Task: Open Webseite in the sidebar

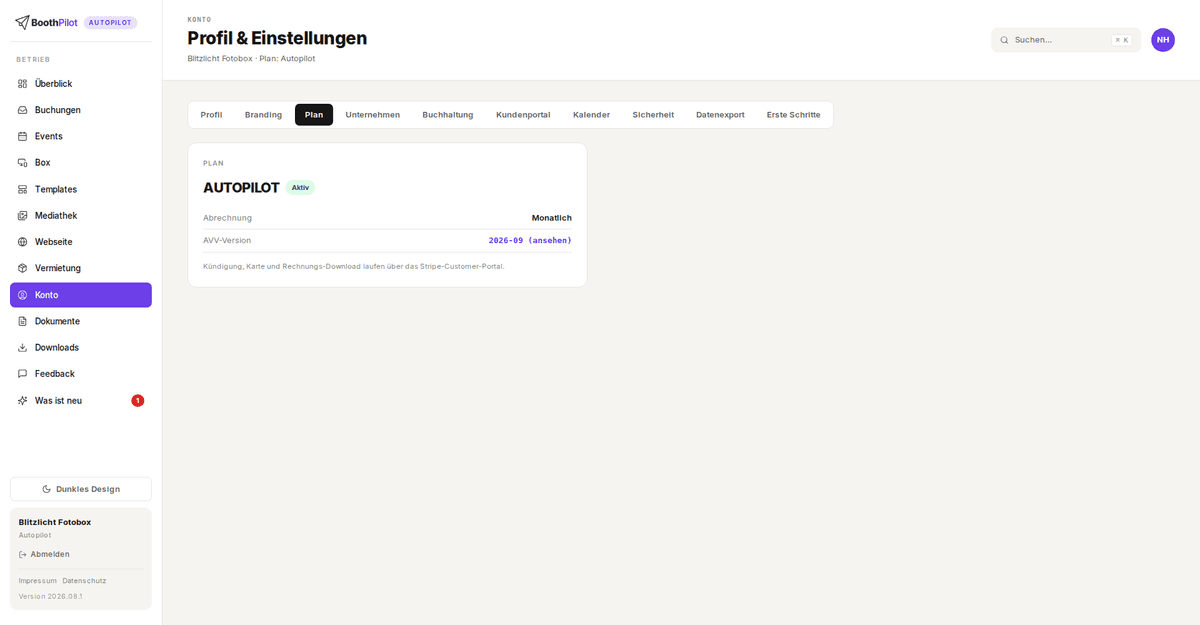Action: [81, 242]
